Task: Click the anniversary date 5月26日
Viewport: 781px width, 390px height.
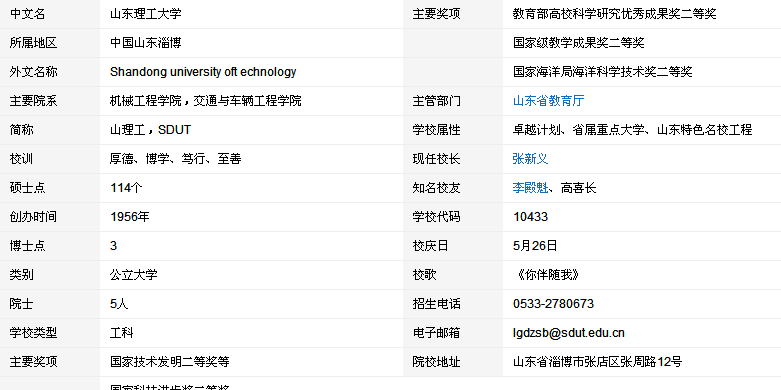Action: coord(535,246)
